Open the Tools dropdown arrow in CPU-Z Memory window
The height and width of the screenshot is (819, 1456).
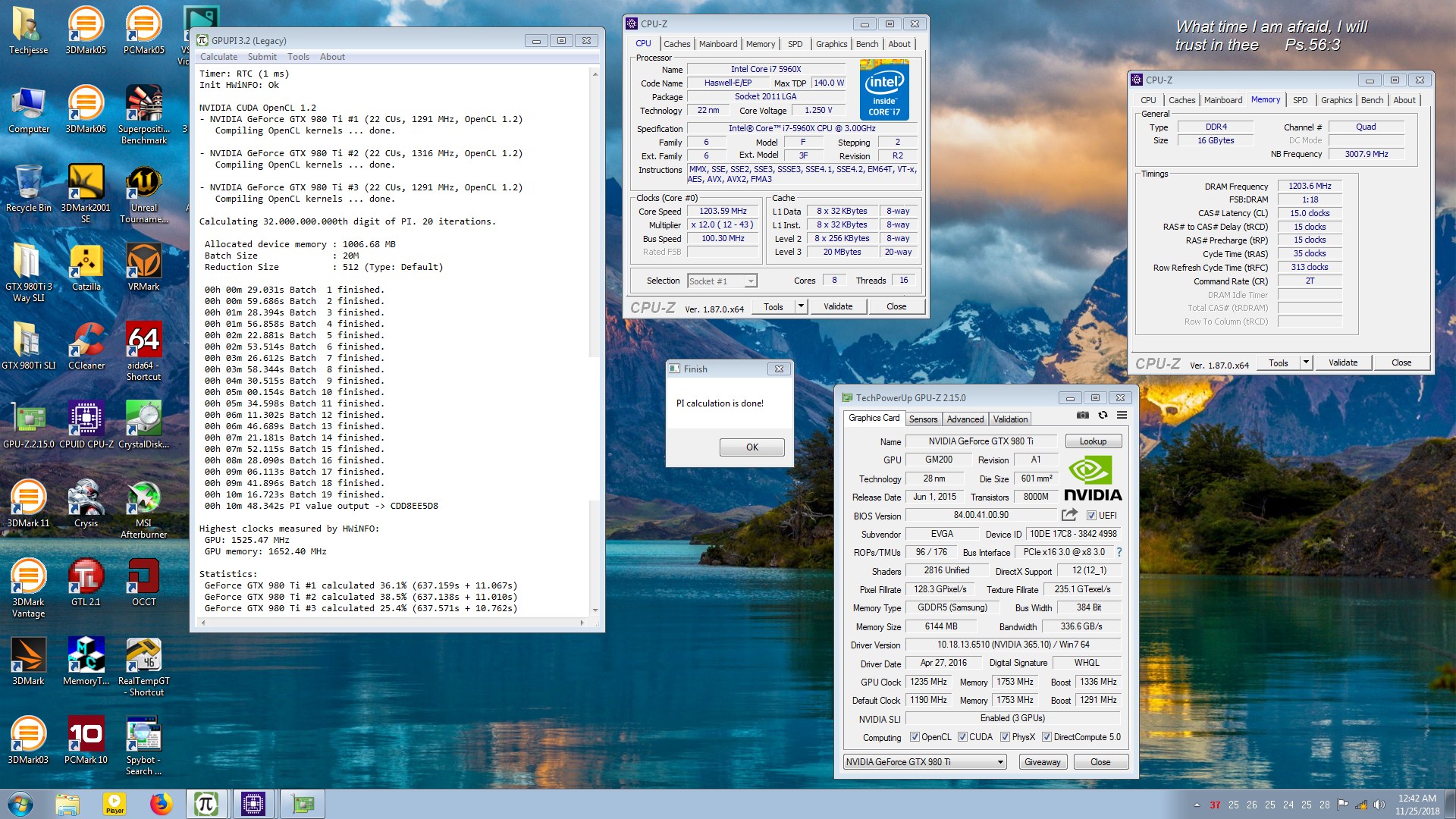pyautogui.click(x=1306, y=362)
